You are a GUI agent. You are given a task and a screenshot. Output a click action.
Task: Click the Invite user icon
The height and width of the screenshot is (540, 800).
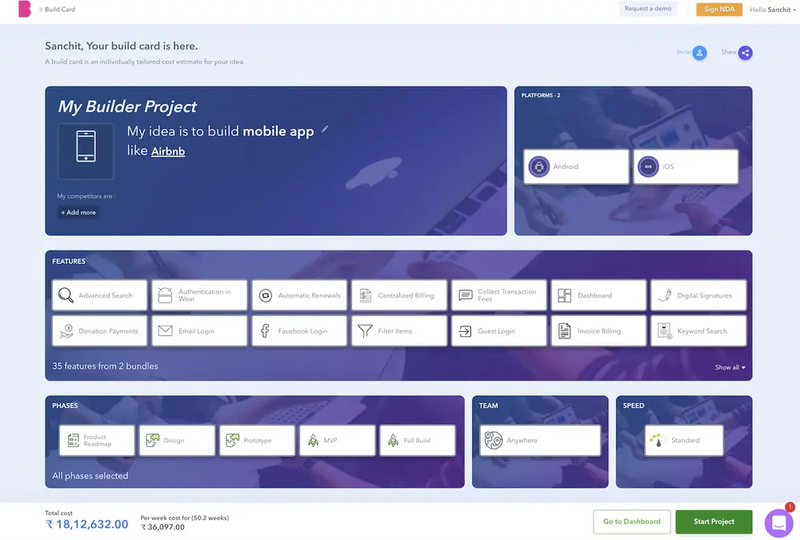[699, 53]
